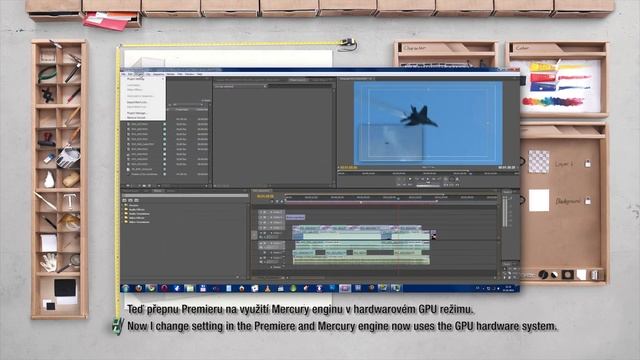Open Opera from the taskbar

point(164,288)
